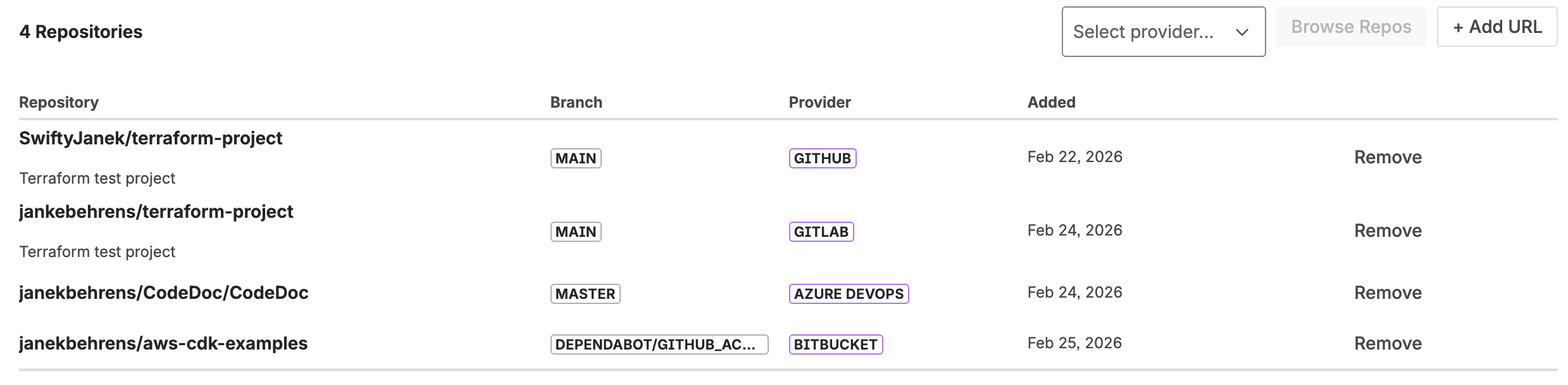This screenshot has width=1568, height=385.
Task: Click the truncated DEPENDABOT branch badge
Action: pyautogui.click(x=658, y=345)
